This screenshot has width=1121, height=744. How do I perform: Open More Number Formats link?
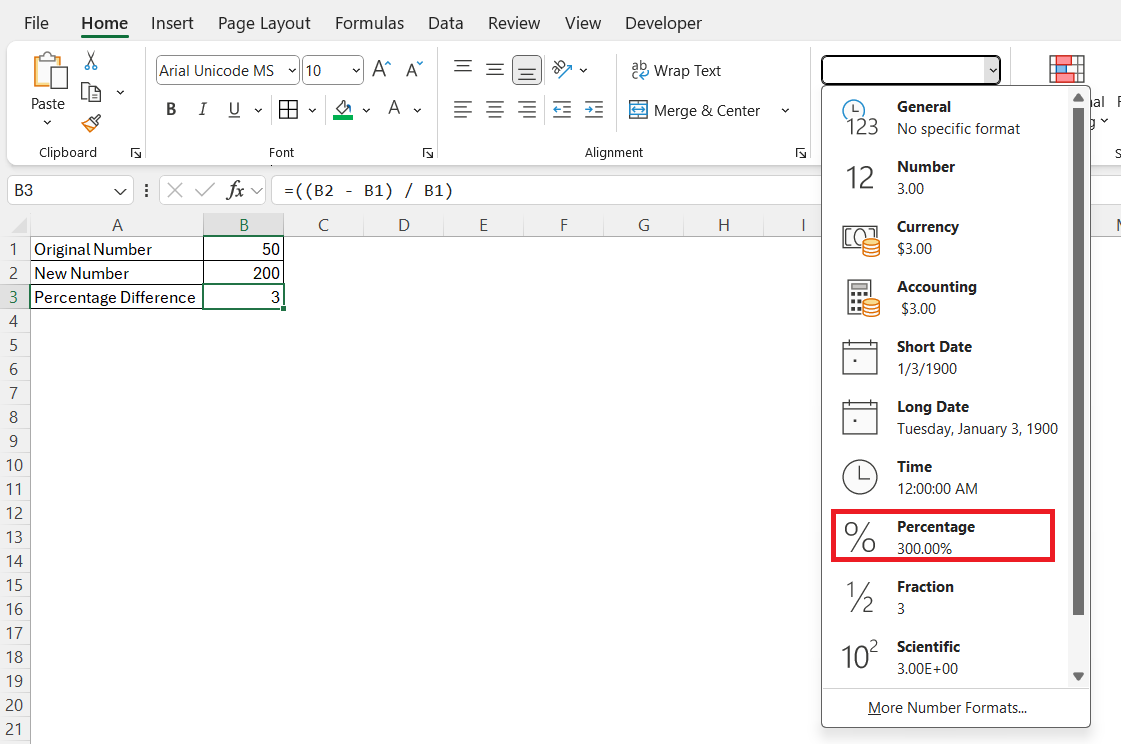coord(947,708)
